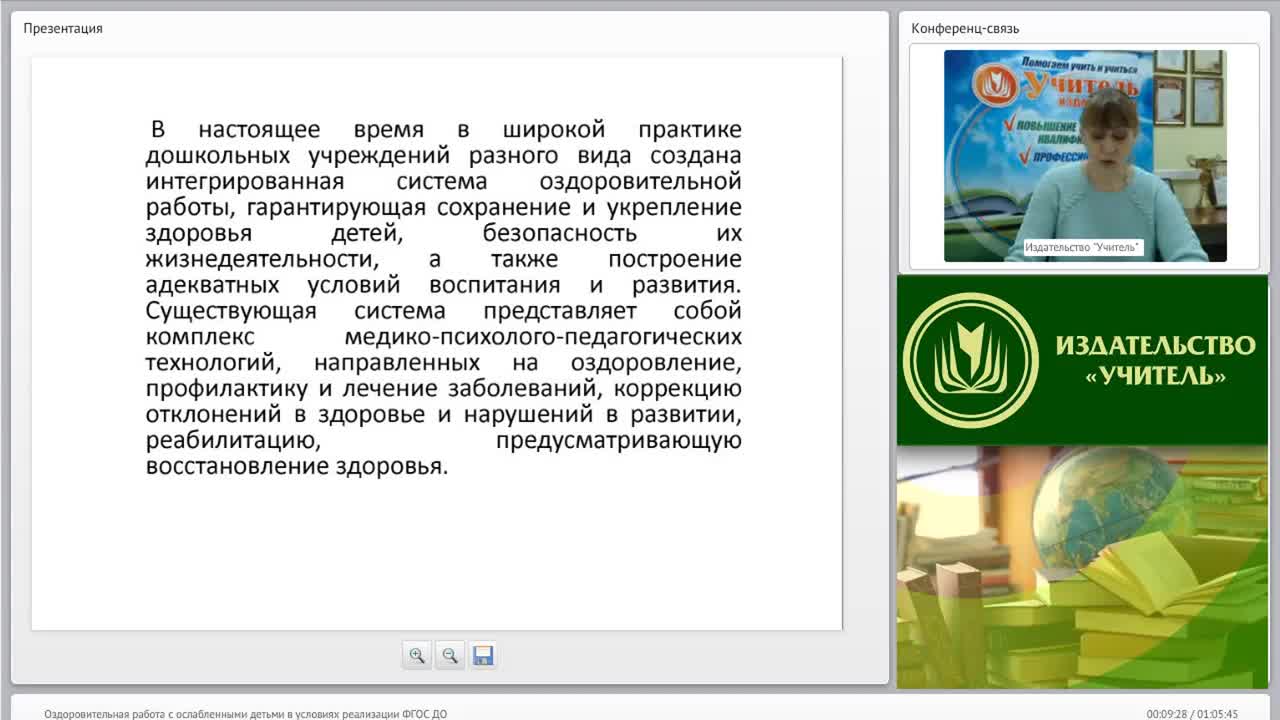Image resolution: width=1280 pixels, height=720 pixels.
Task: Select the Конференц-связь panel header
Action: [x=965, y=28]
